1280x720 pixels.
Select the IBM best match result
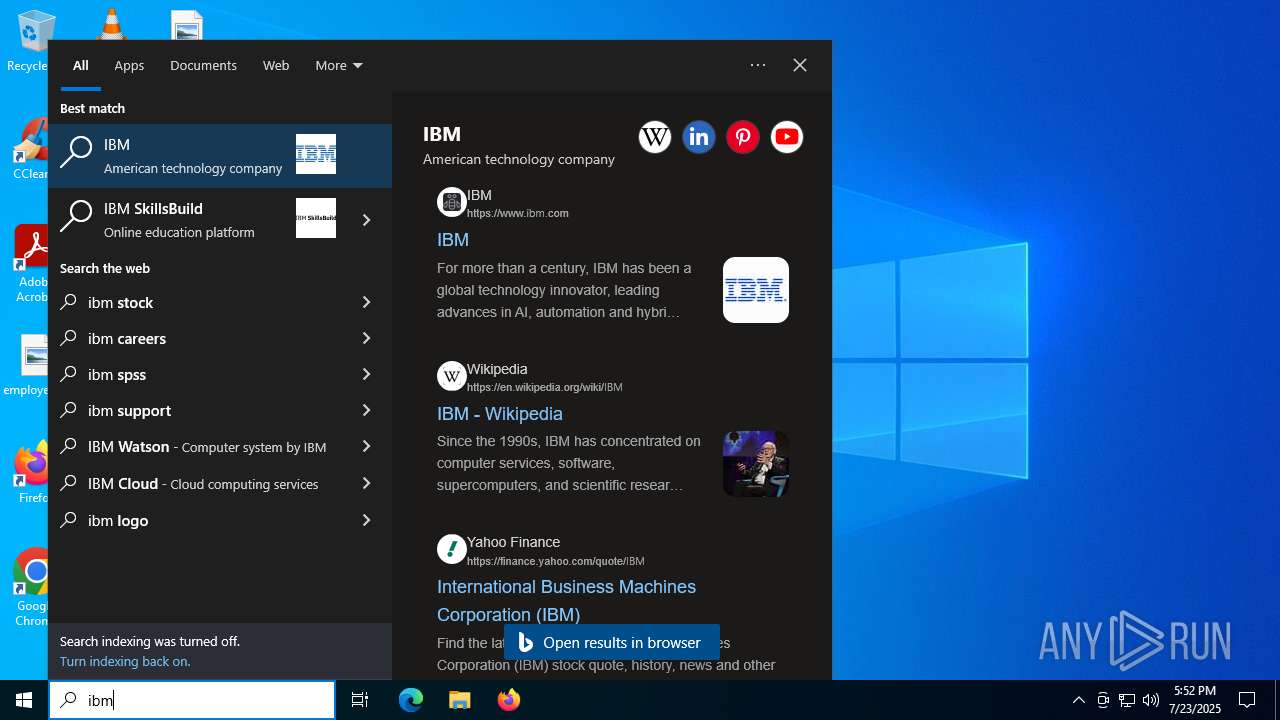pos(220,156)
